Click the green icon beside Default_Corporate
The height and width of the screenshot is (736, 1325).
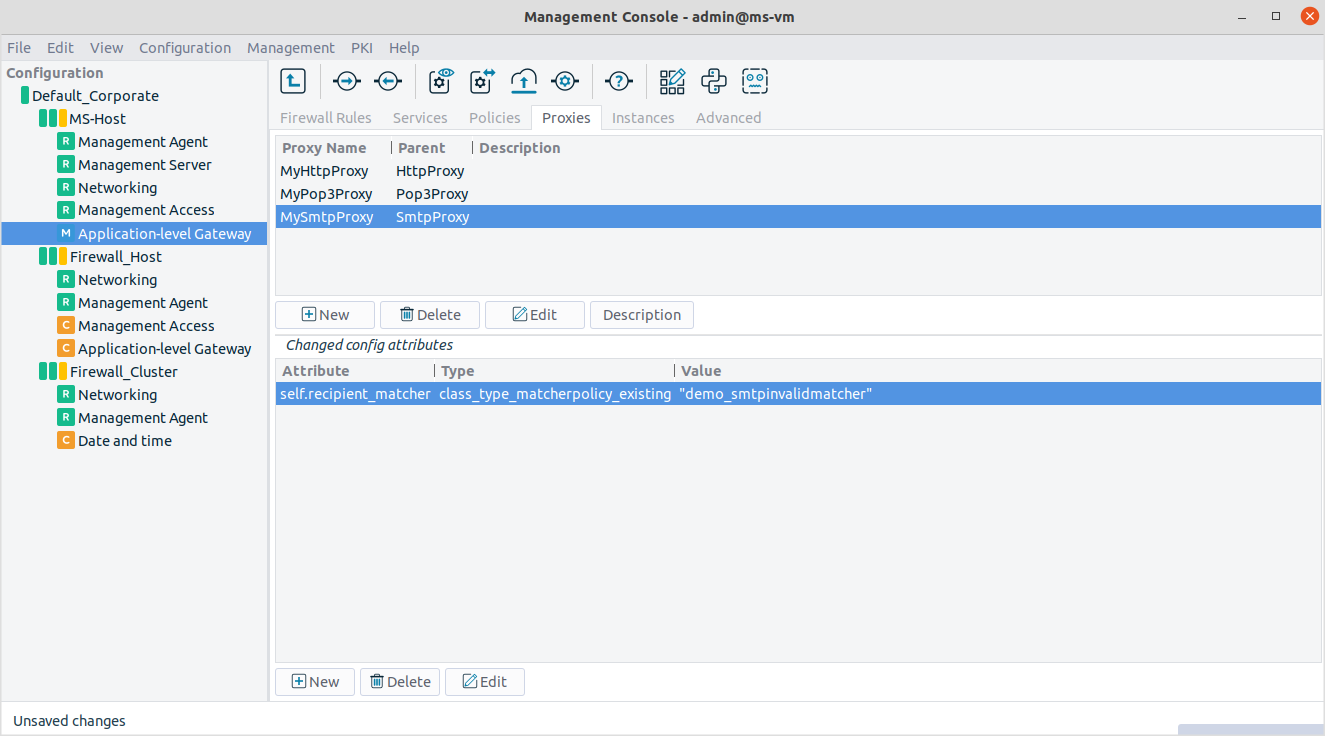[x=25, y=96]
